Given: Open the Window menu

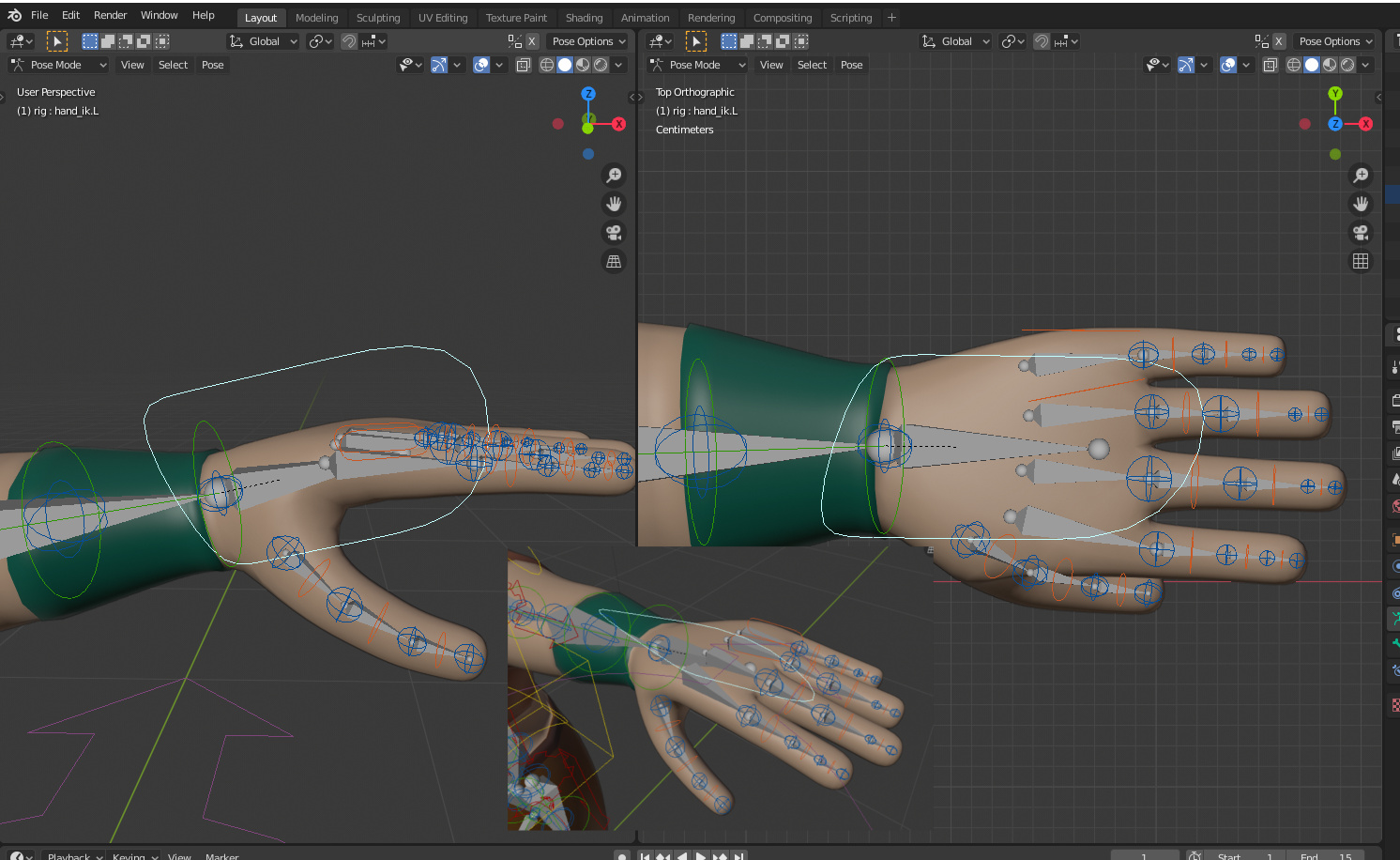Looking at the screenshot, I should pos(159,15).
